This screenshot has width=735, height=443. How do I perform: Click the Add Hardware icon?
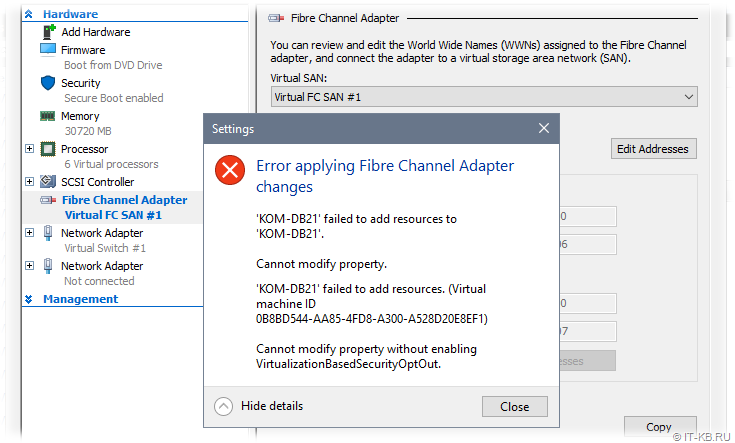(49, 31)
